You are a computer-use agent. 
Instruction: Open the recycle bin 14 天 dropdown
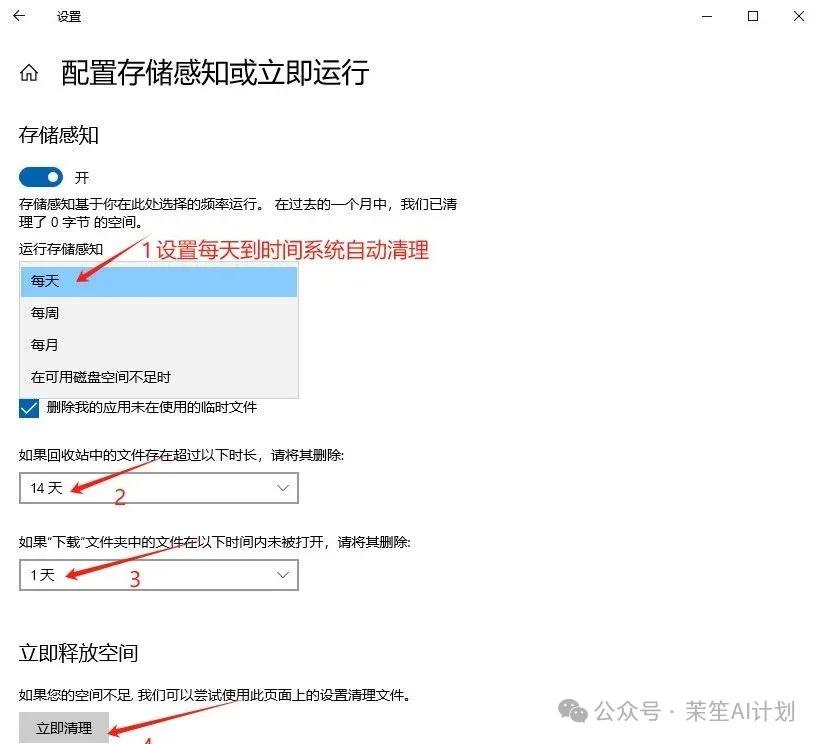159,488
